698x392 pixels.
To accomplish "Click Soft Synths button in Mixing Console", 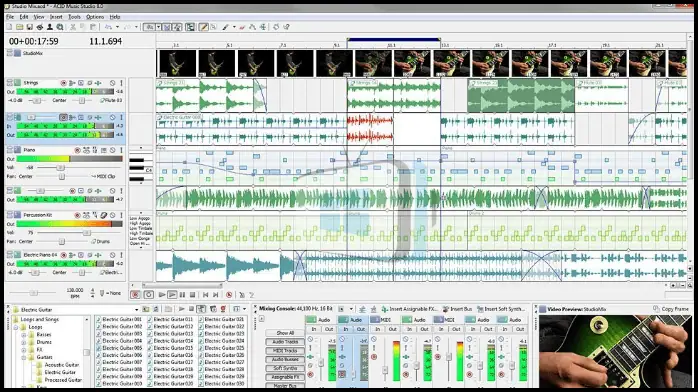I will [x=285, y=368].
